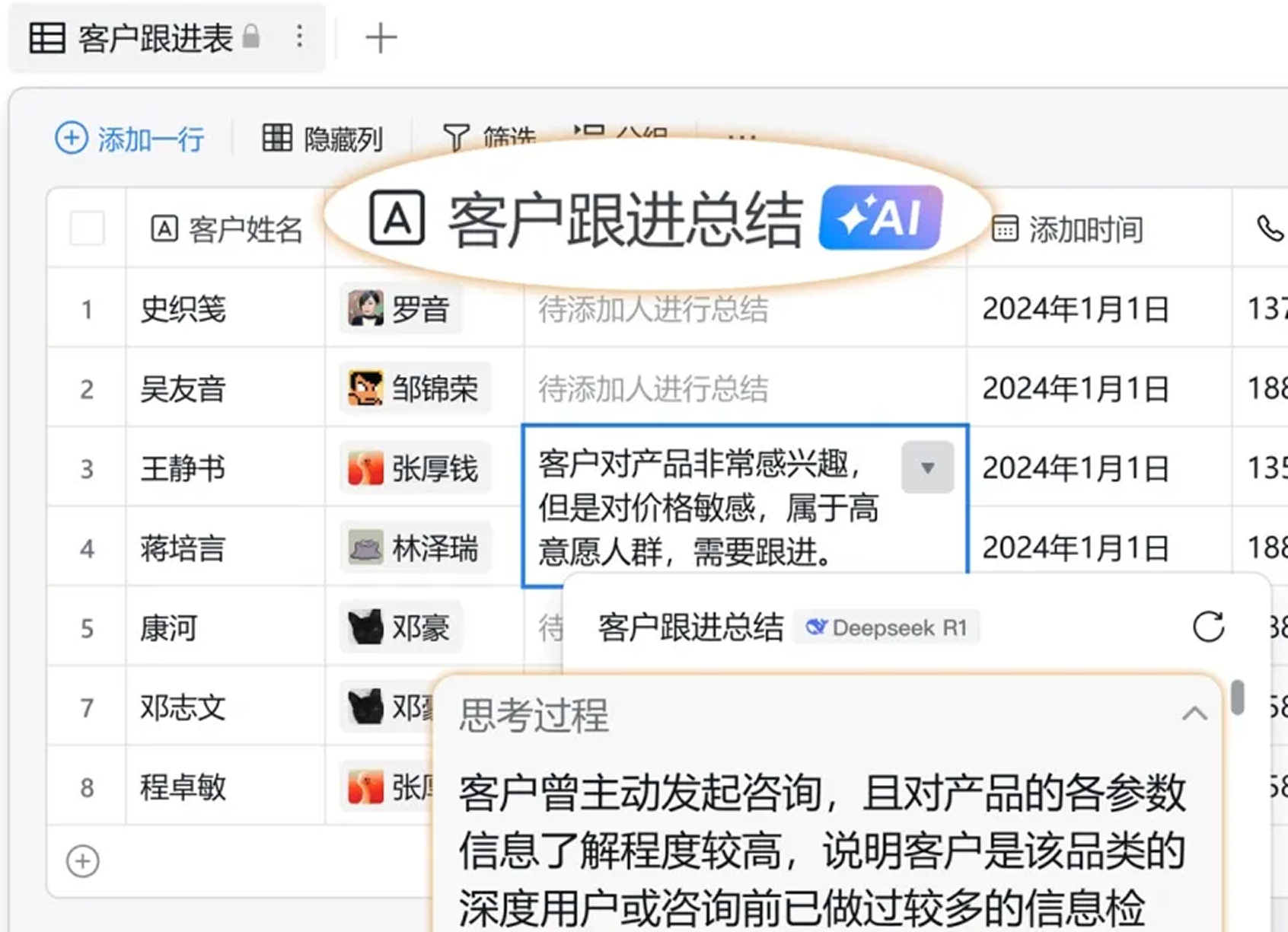
Task: Click 林泽瑞's avatar thumbnail
Action: pyautogui.click(x=365, y=548)
